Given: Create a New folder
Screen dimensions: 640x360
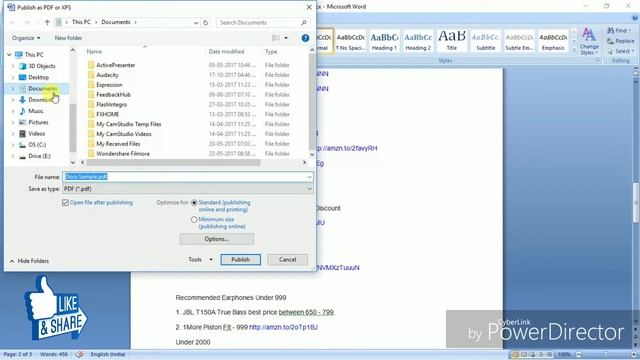Looking at the screenshot, I should (x=68, y=38).
